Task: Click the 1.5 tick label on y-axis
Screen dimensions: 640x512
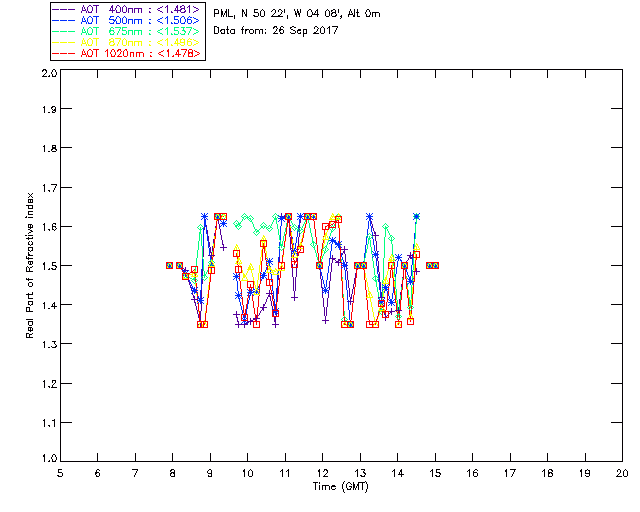Action: 47,266
